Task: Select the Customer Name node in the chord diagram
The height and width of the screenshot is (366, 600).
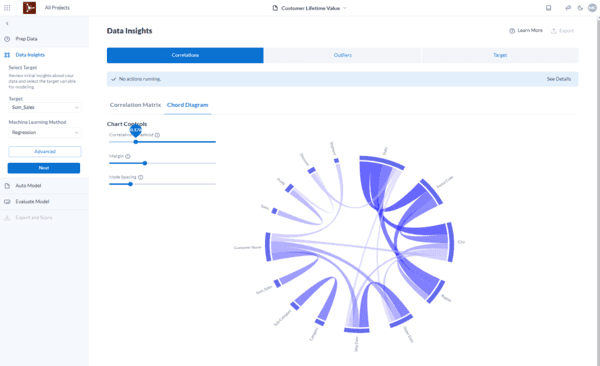Action: point(268,247)
